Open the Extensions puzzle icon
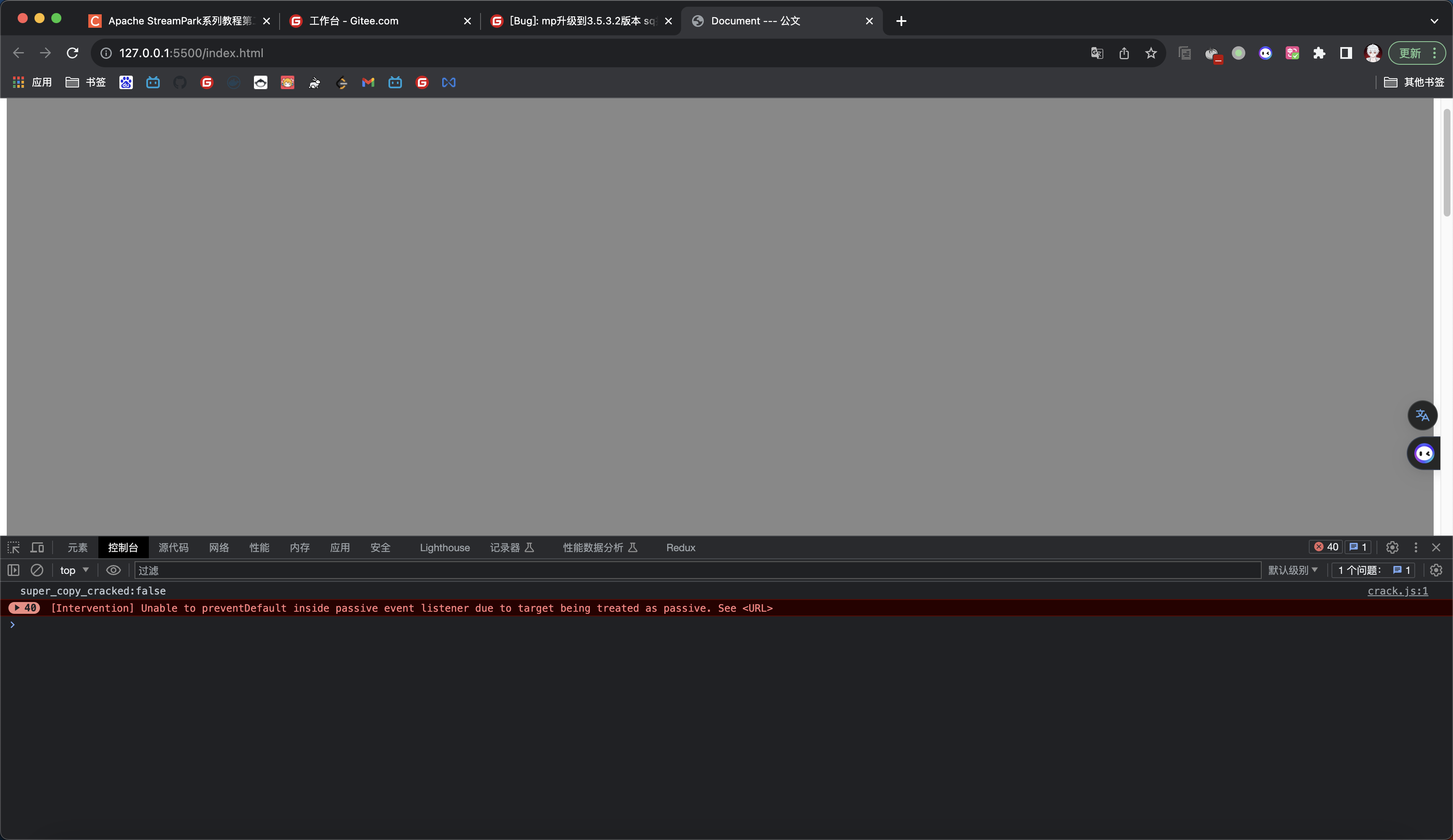This screenshot has height=840, width=1453. pyautogui.click(x=1319, y=53)
